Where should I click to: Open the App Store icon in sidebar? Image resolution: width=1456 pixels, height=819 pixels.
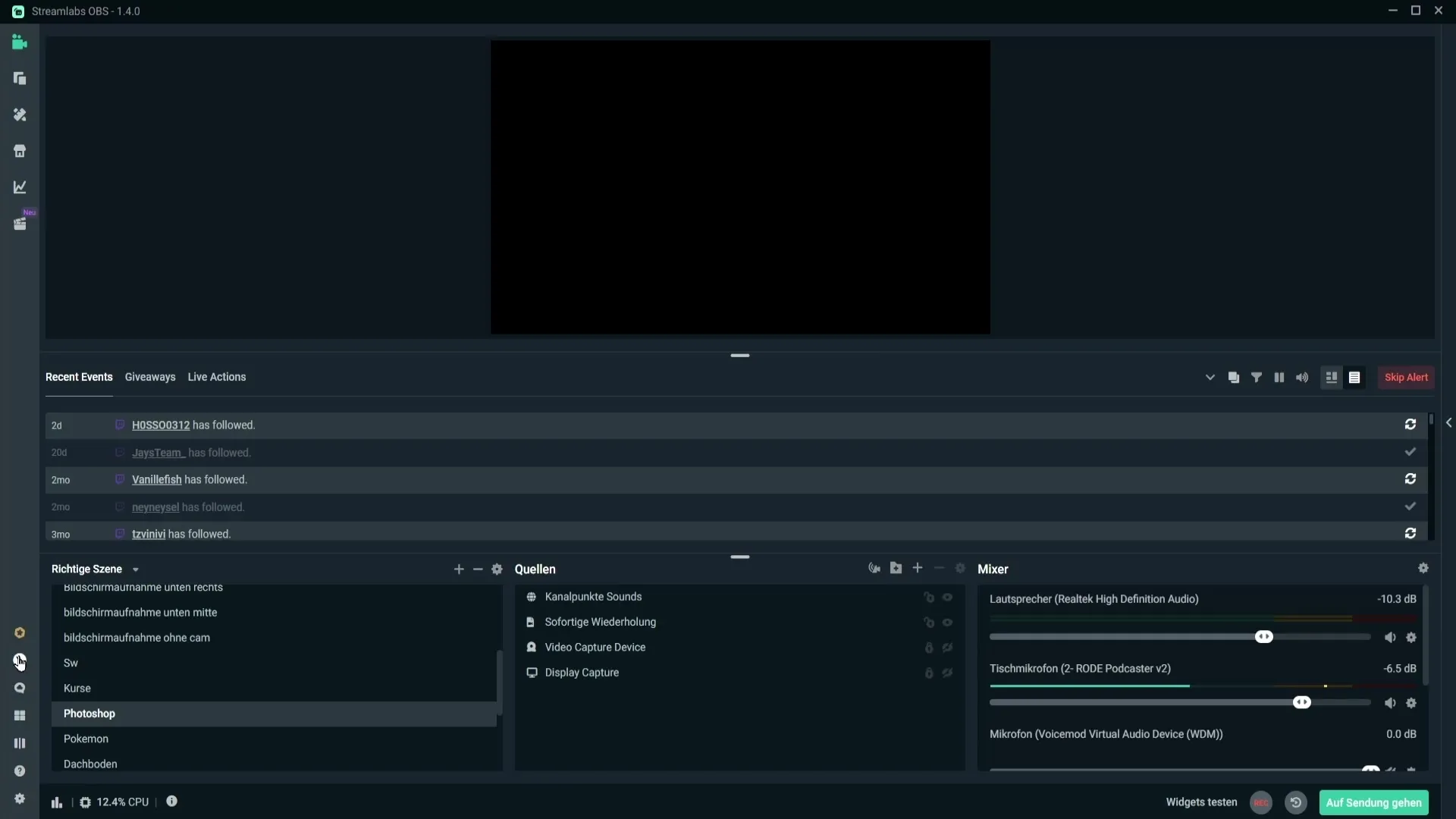(x=20, y=151)
